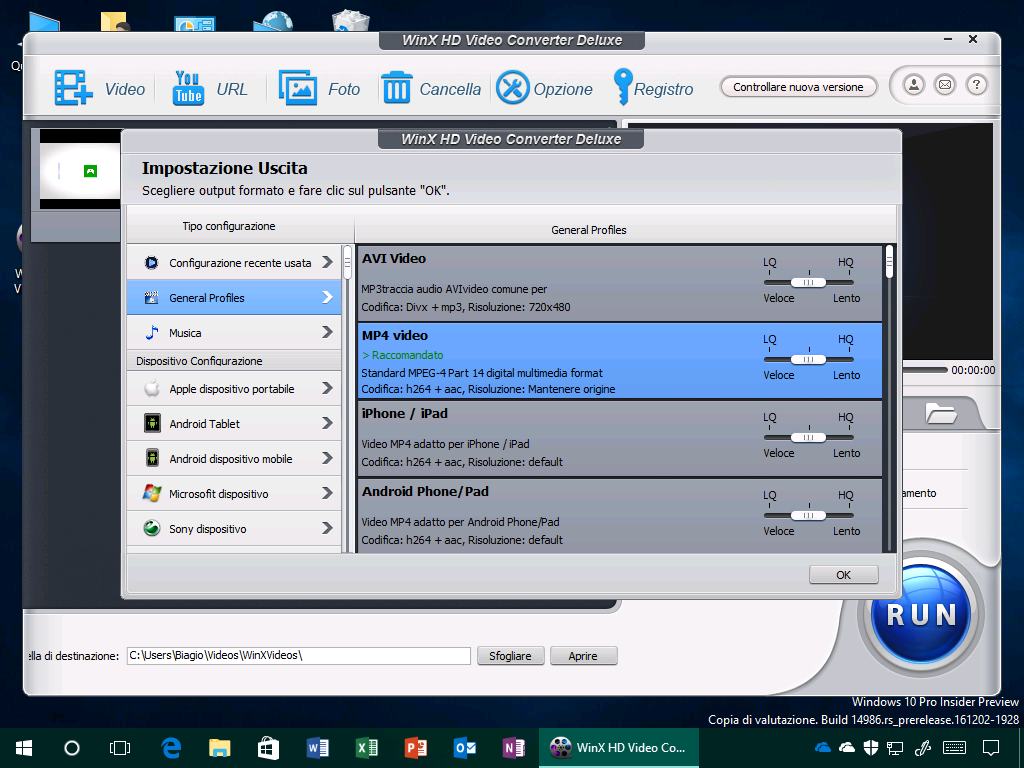Select Apple dispositivo portabile category
1024x768 pixels.
click(x=234, y=389)
